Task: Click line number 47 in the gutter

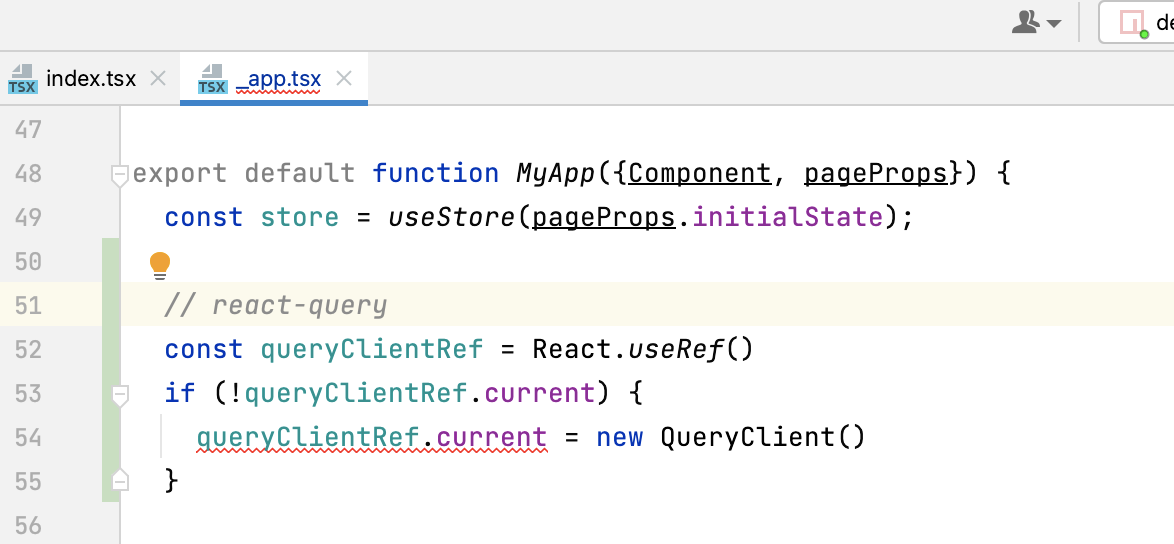Action: point(28,129)
